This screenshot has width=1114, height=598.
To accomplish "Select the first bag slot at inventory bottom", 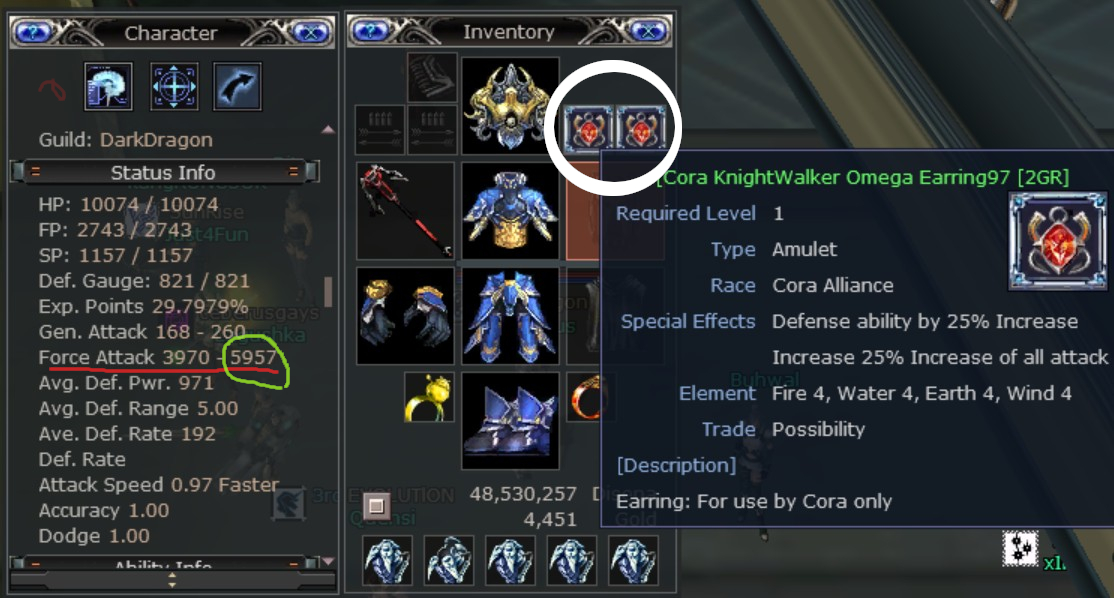I will pos(387,560).
